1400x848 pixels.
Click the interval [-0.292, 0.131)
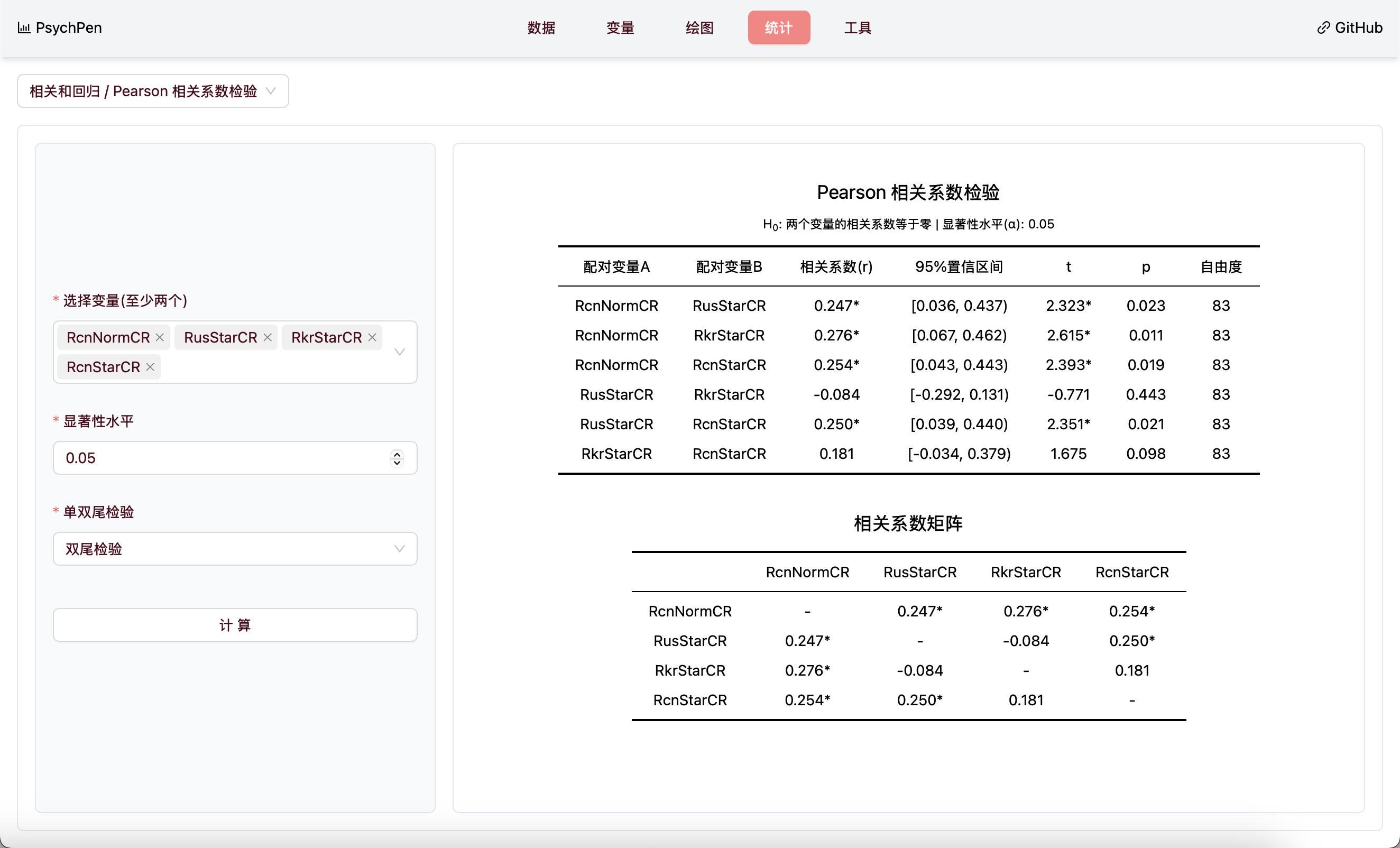(x=959, y=394)
